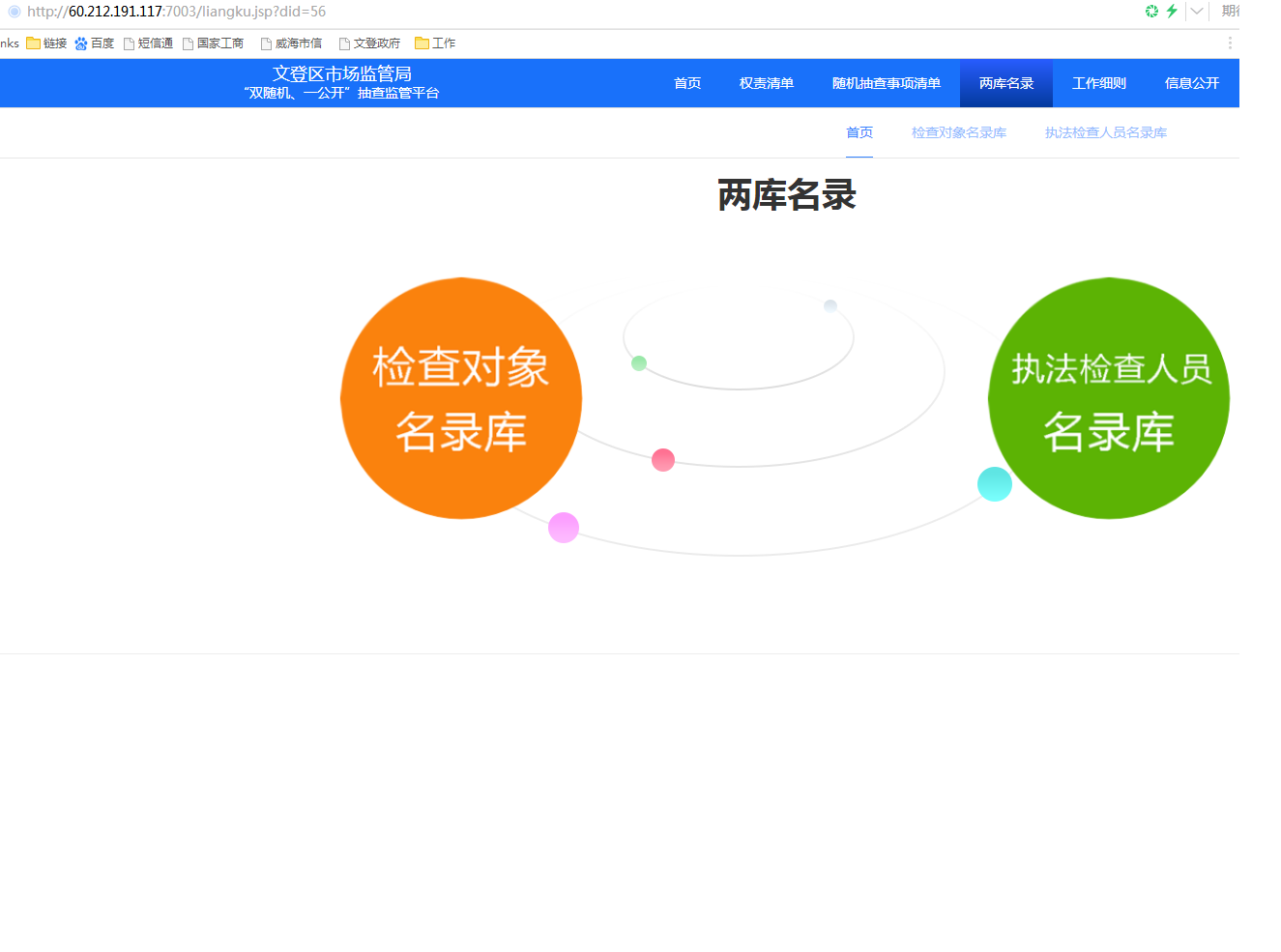Click the green aperture icon in address bar

(x=1151, y=12)
